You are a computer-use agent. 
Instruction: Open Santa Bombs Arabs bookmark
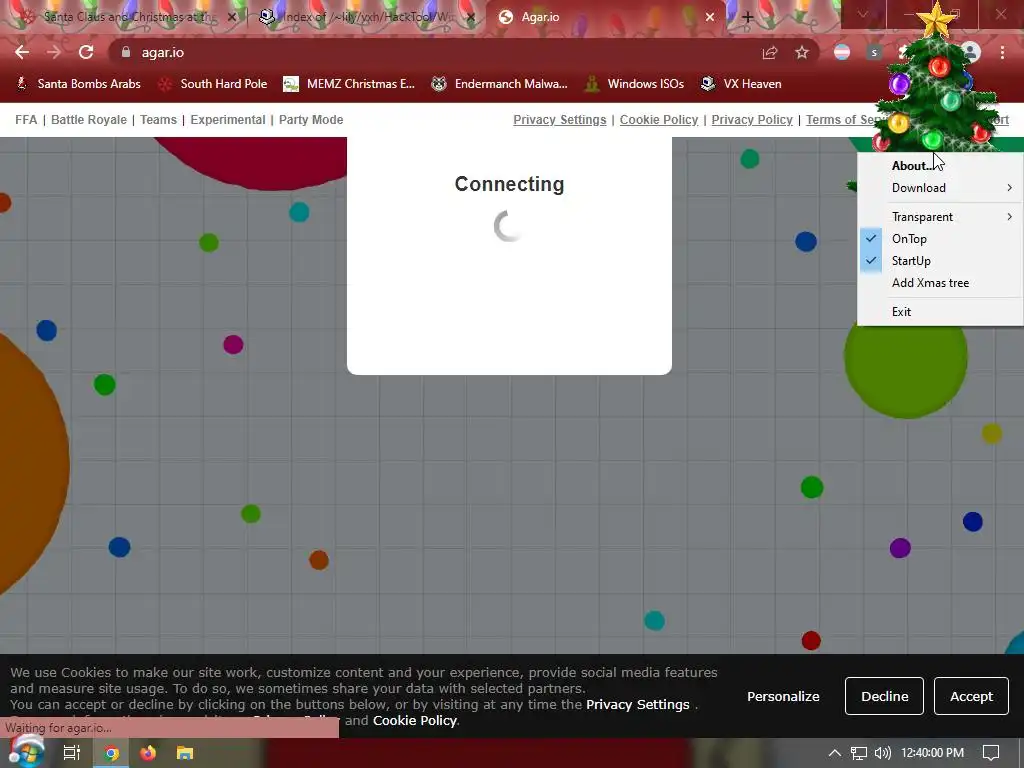78,84
